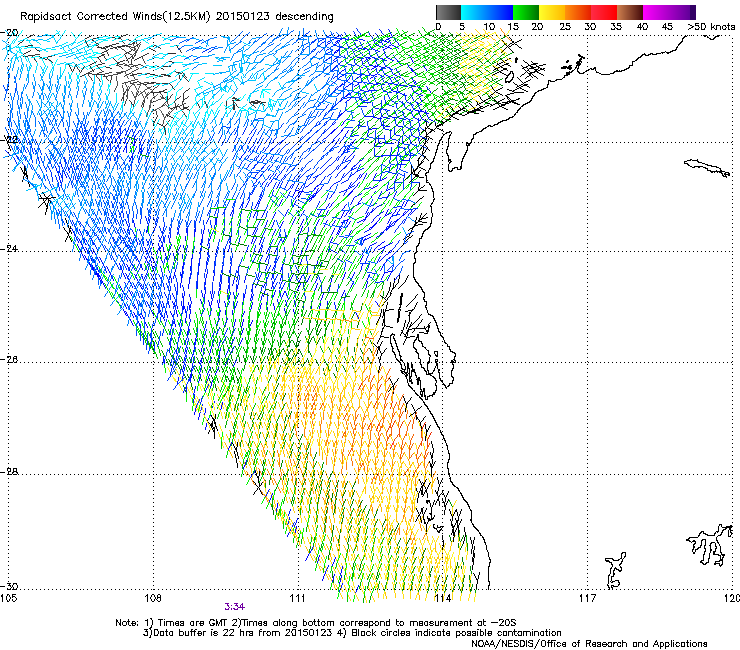
Task: Click the island outline at lower right corner
Action: tap(710, 544)
